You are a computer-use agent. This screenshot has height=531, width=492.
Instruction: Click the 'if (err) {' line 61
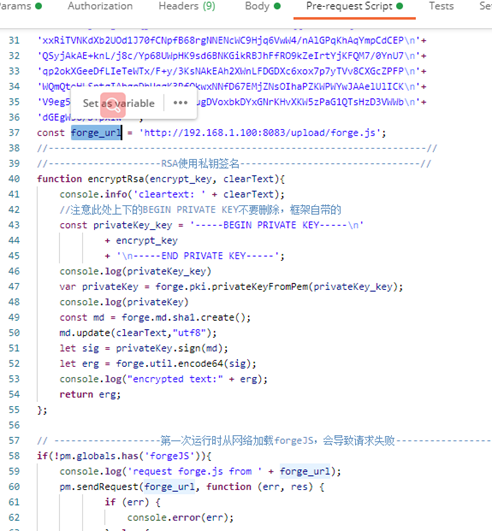pyautogui.click(x=132, y=502)
